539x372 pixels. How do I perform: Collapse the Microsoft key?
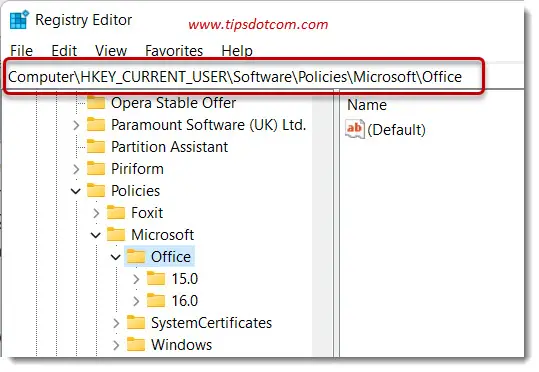(x=96, y=235)
